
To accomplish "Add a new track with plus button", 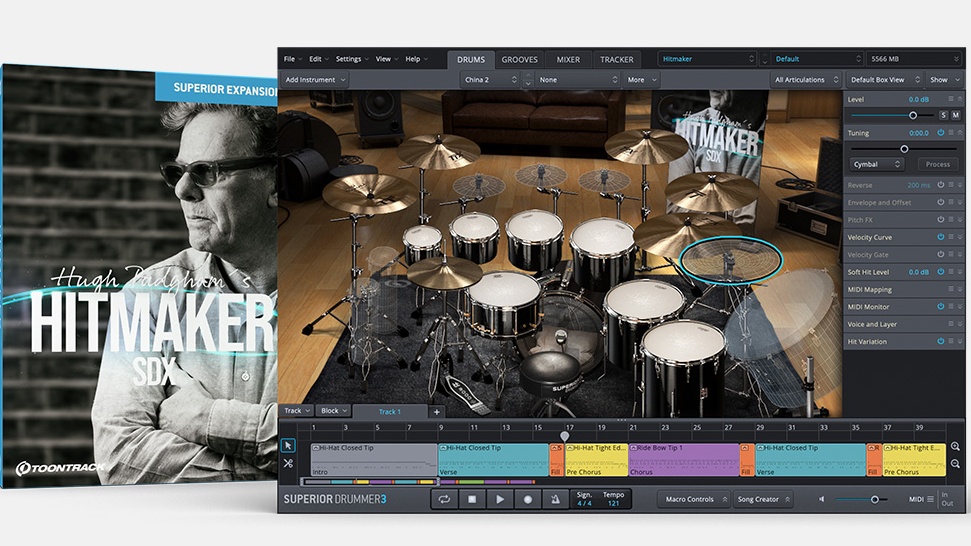I will [x=437, y=412].
